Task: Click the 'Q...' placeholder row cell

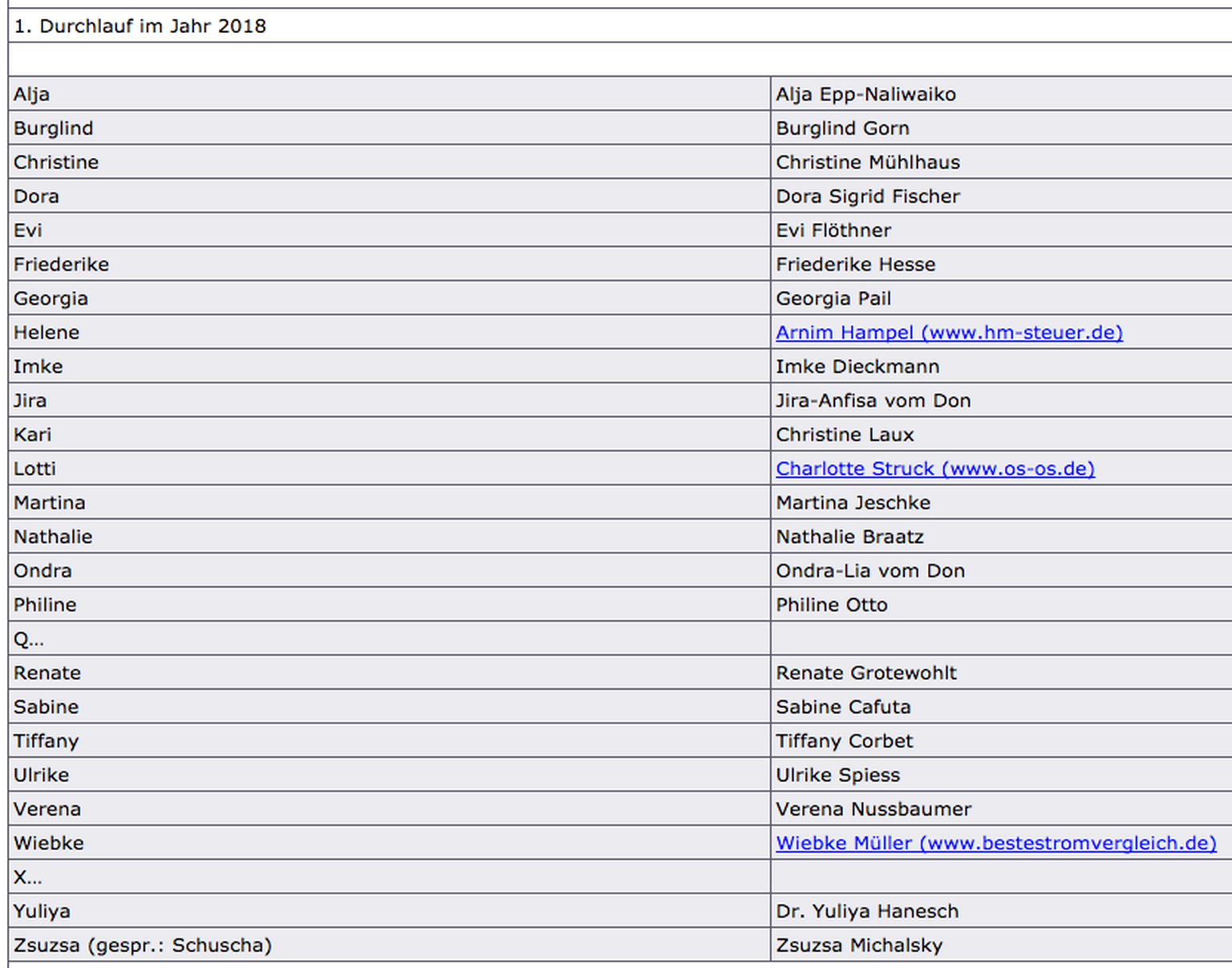Action: [x=29, y=639]
